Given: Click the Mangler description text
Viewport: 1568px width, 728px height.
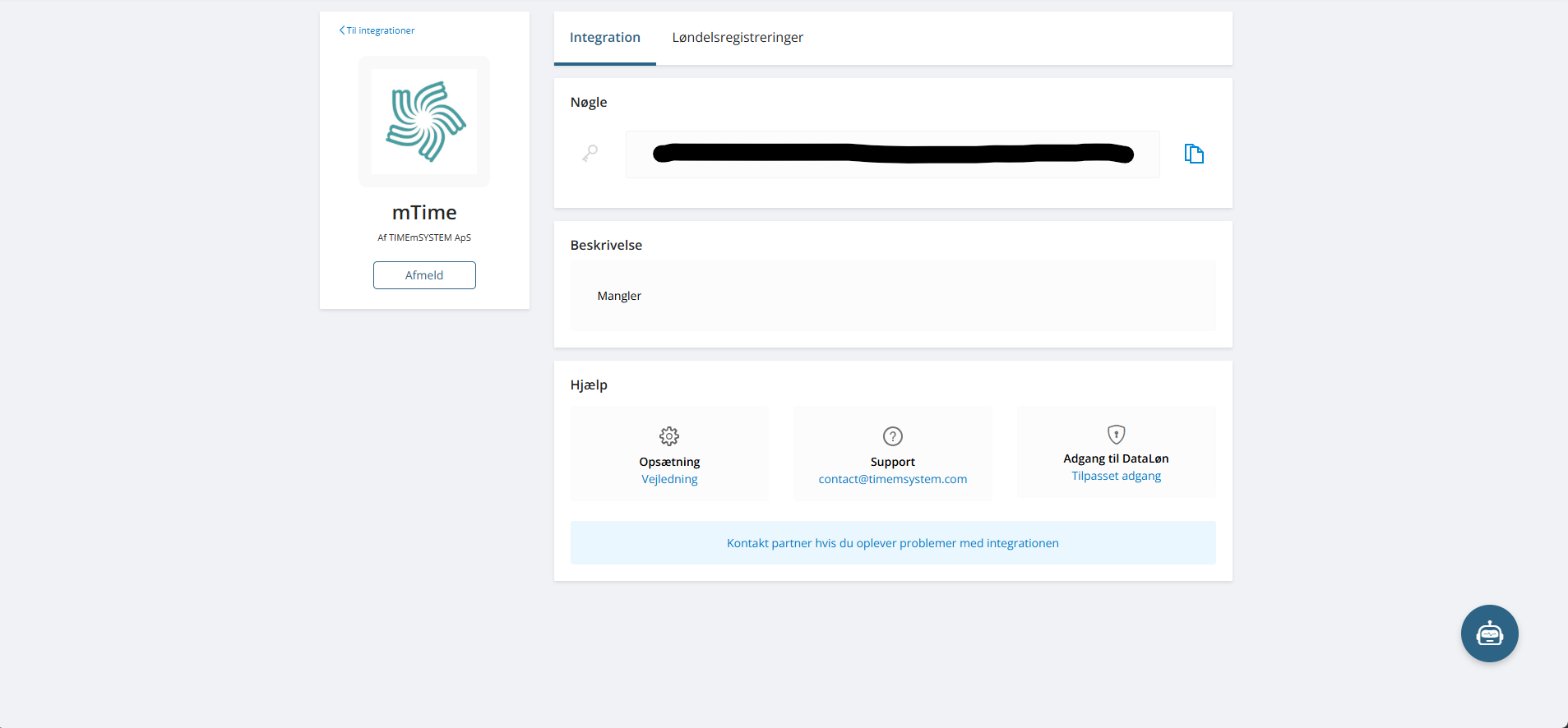Looking at the screenshot, I should pyautogui.click(x=619, y=296).
